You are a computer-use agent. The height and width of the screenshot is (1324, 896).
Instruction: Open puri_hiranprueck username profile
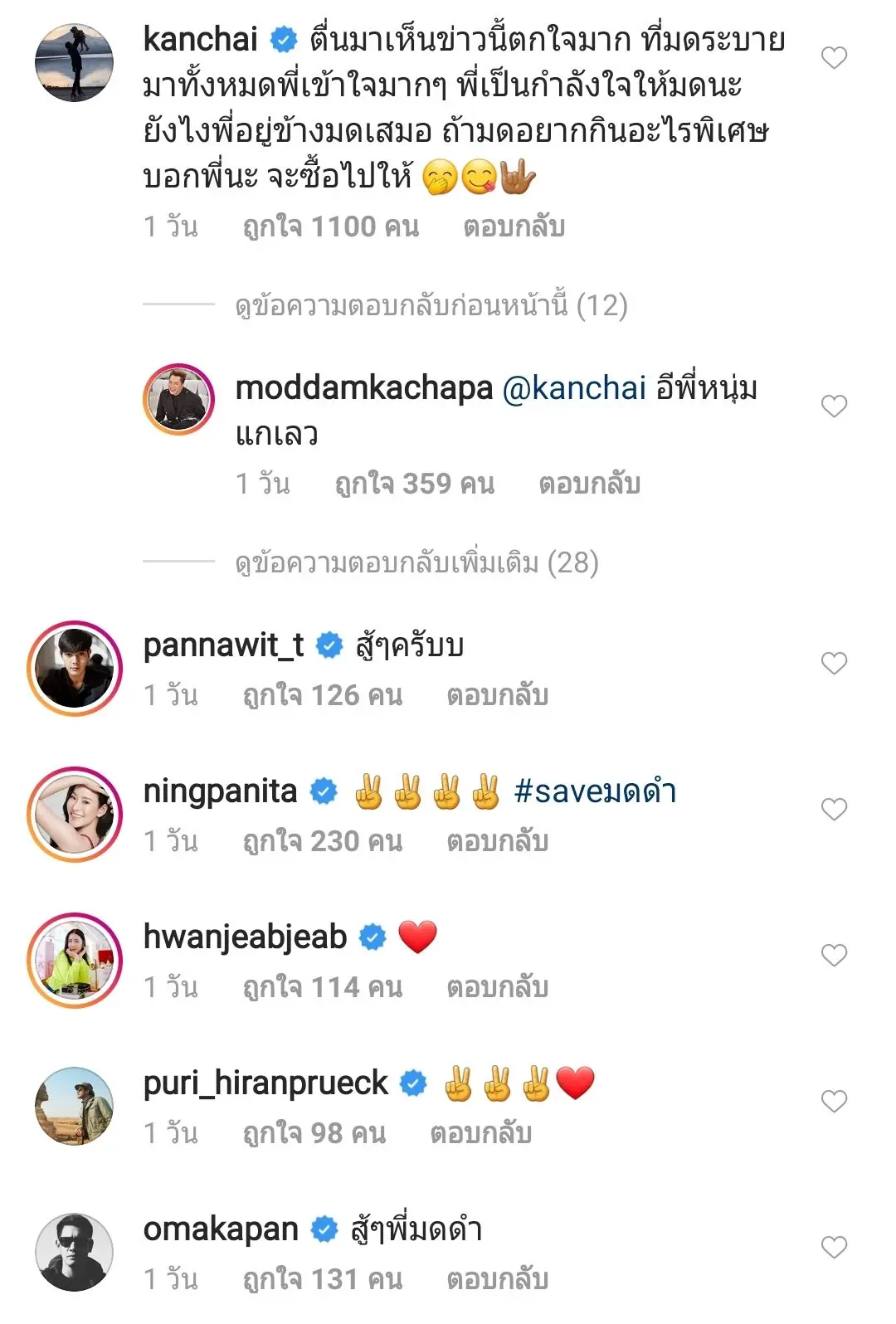pos(265,1083)
